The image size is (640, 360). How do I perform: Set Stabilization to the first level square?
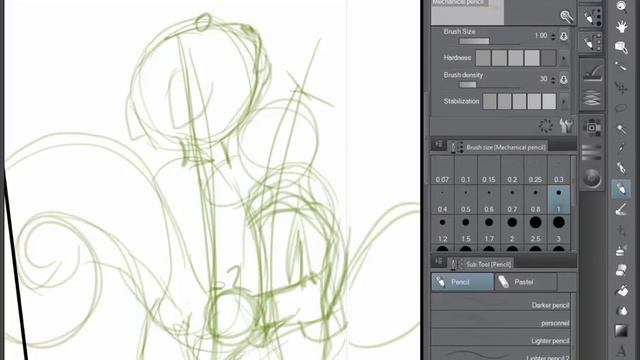489,101
